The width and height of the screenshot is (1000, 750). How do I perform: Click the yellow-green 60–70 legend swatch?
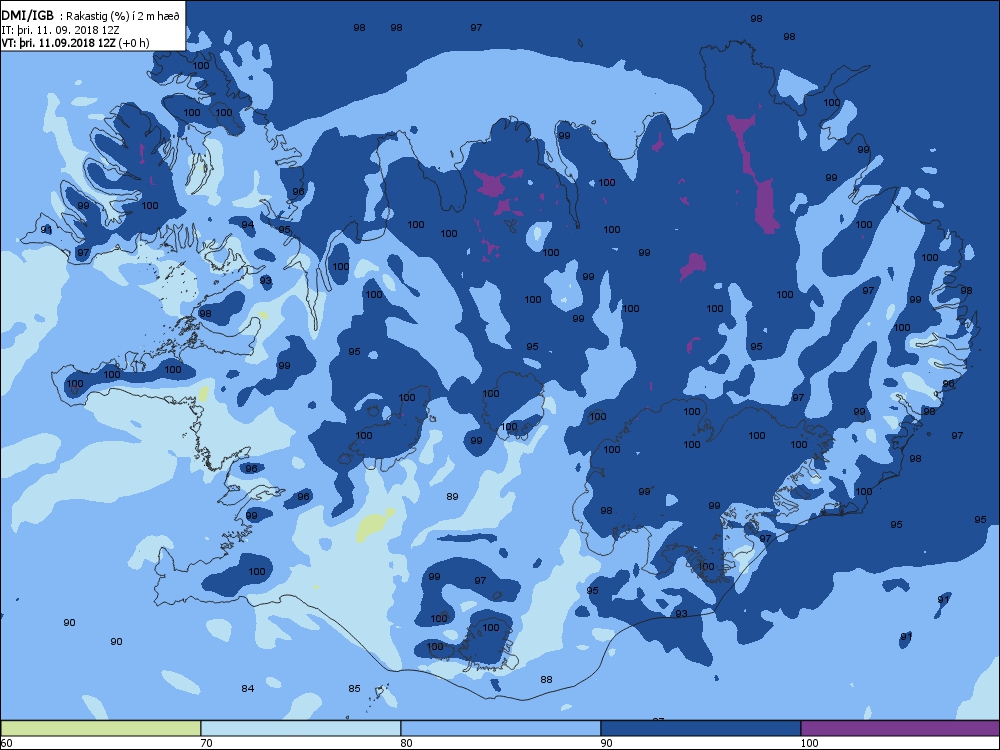tap(101, 728)
